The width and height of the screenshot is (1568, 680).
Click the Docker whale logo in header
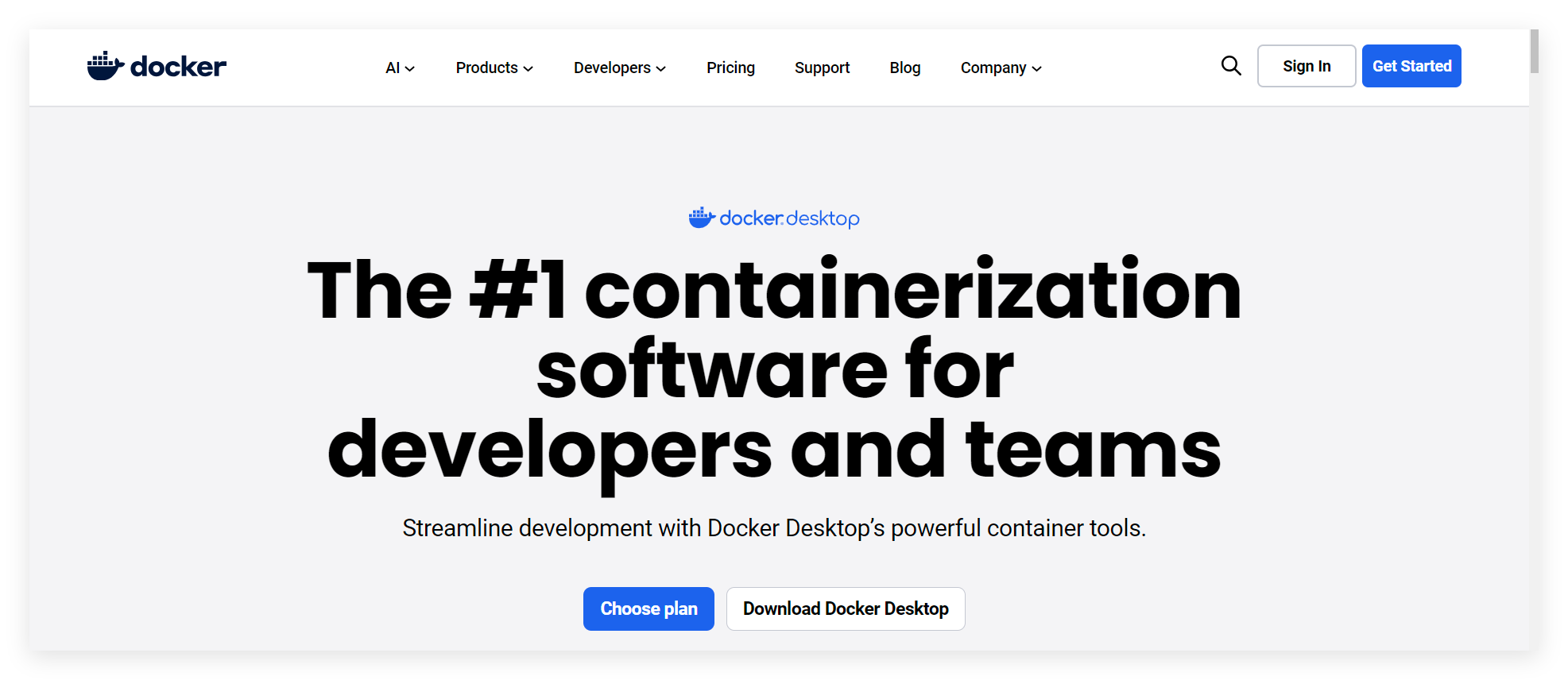tap(157, 66)
